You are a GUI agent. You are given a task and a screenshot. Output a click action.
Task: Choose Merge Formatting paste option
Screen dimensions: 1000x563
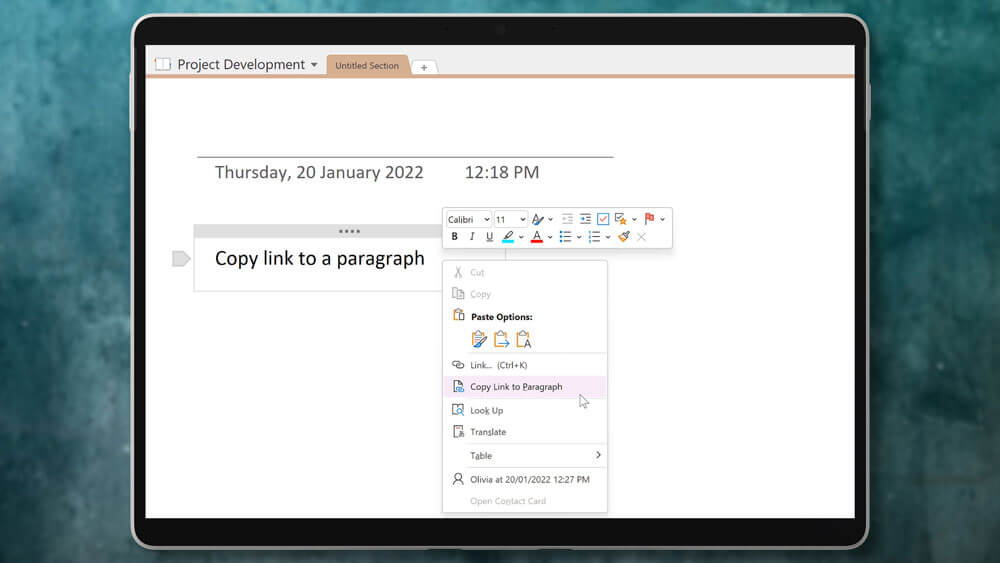click(x=501, y=339)
